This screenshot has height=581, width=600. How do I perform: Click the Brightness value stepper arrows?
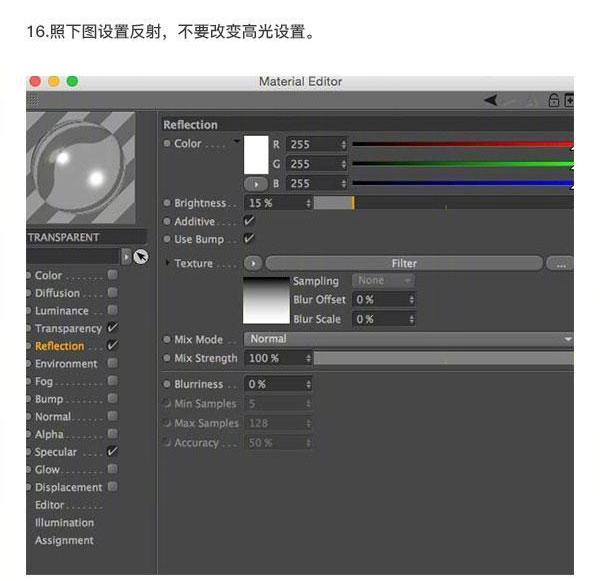tap(308, 203)
